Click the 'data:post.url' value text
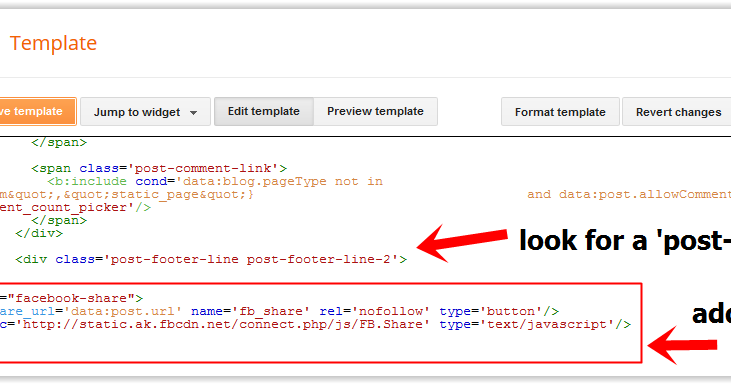731x384 pixels. tap(122, 311)
